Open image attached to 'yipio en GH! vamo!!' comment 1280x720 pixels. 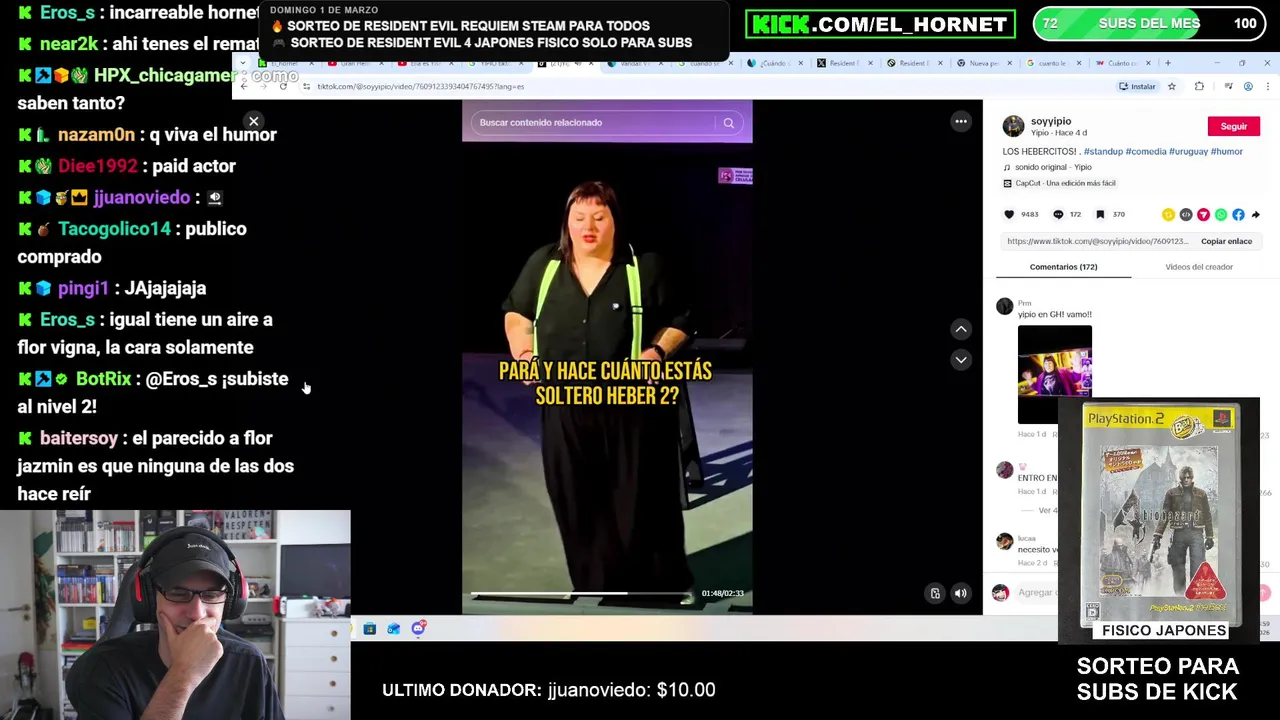(x=1055, y=374)
